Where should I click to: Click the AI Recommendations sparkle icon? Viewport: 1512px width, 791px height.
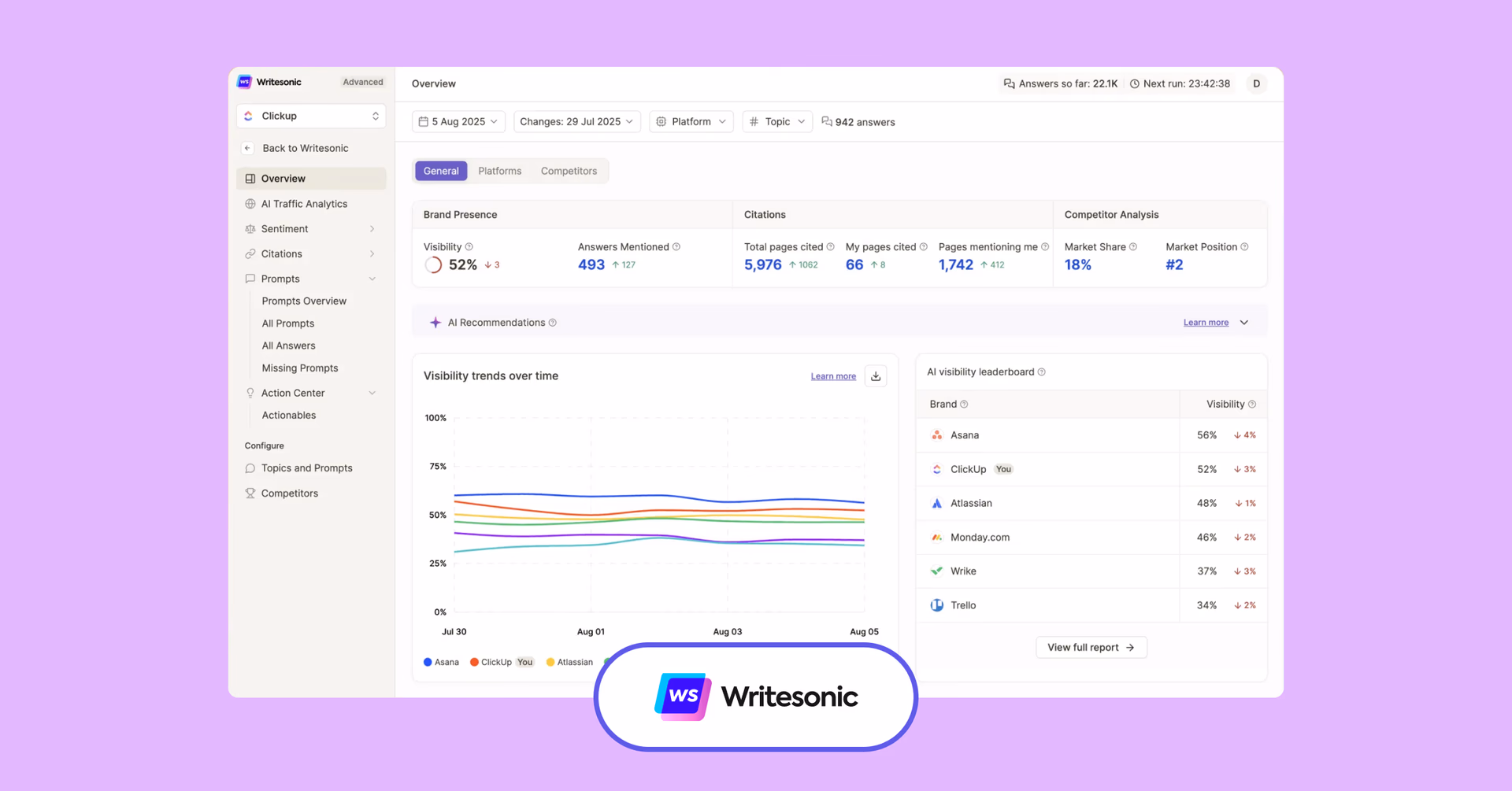coord(435,323)
